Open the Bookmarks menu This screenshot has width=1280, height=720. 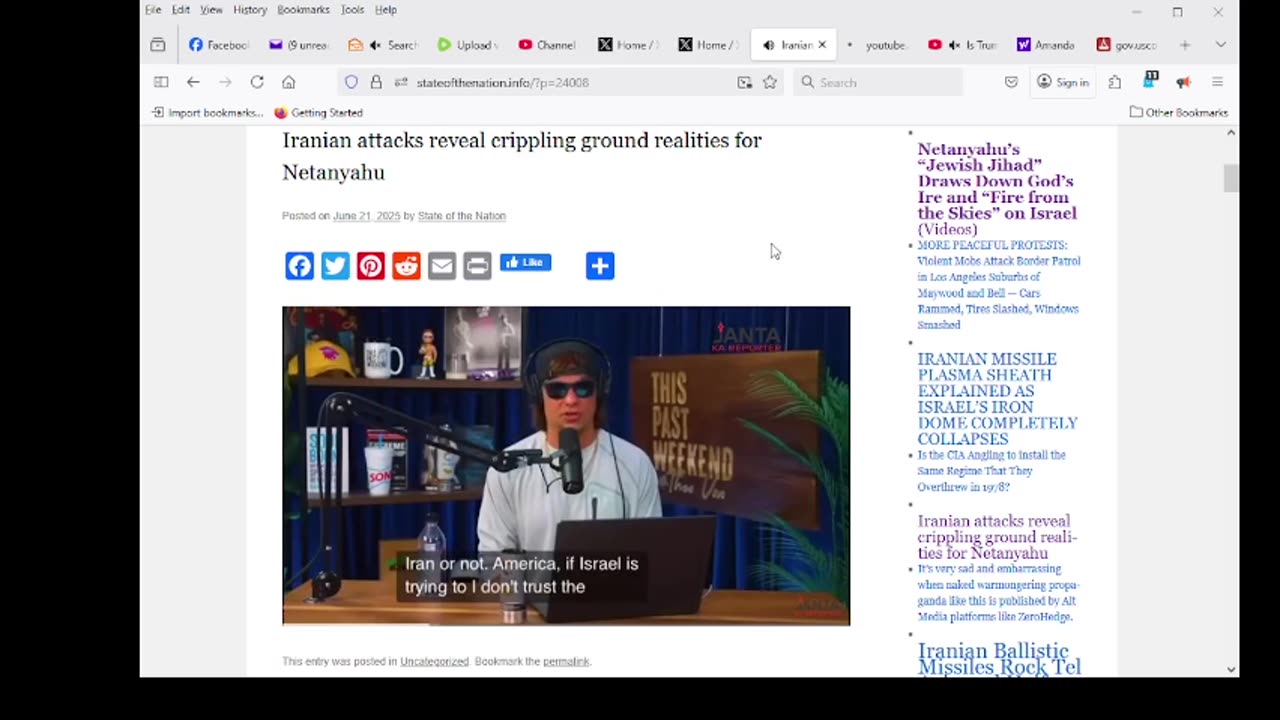click(303, 10)
